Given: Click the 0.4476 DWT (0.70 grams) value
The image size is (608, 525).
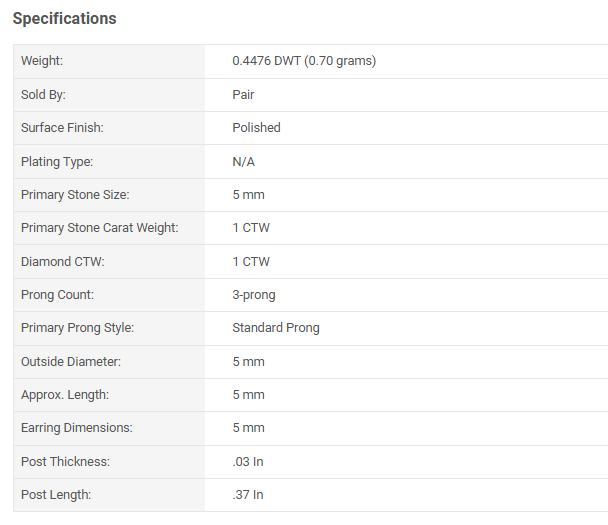Looking at the screenshot, I should [304, 61].
